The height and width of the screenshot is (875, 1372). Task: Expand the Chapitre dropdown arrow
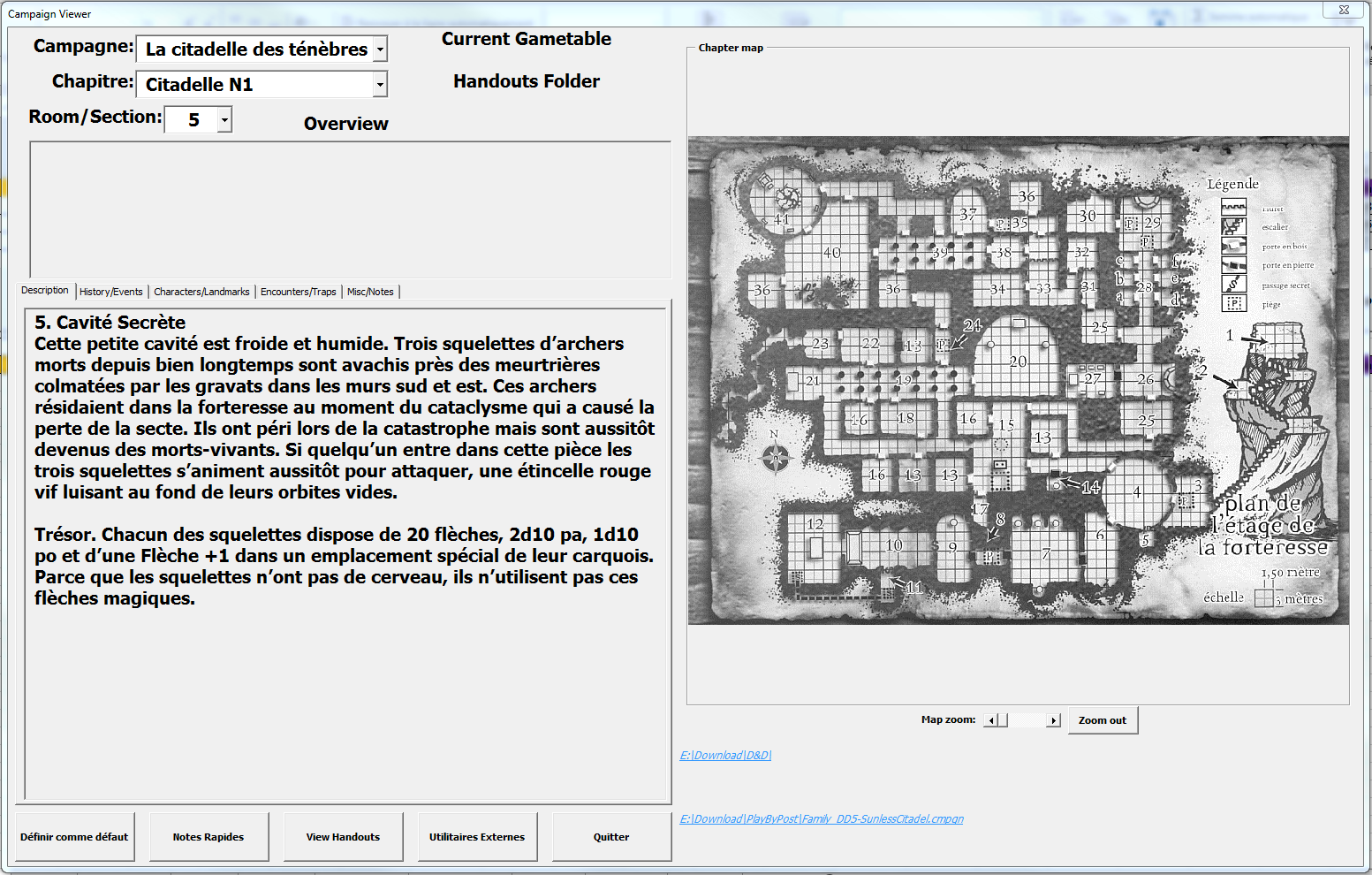tap(380, 85)
